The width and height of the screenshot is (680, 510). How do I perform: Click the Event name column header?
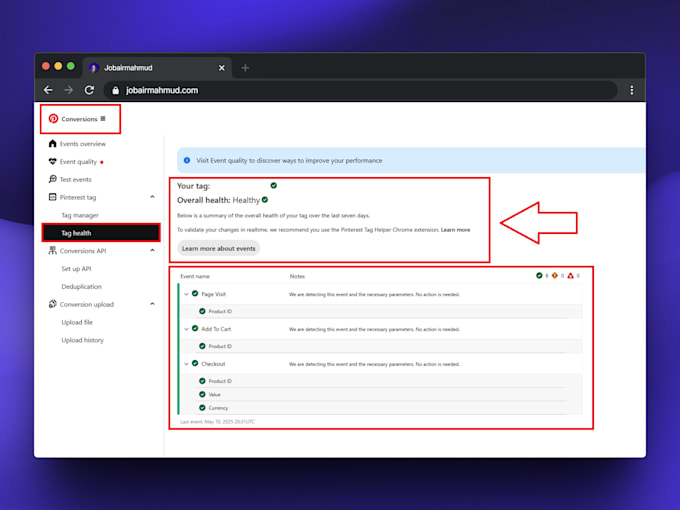(x=195, y=276)
